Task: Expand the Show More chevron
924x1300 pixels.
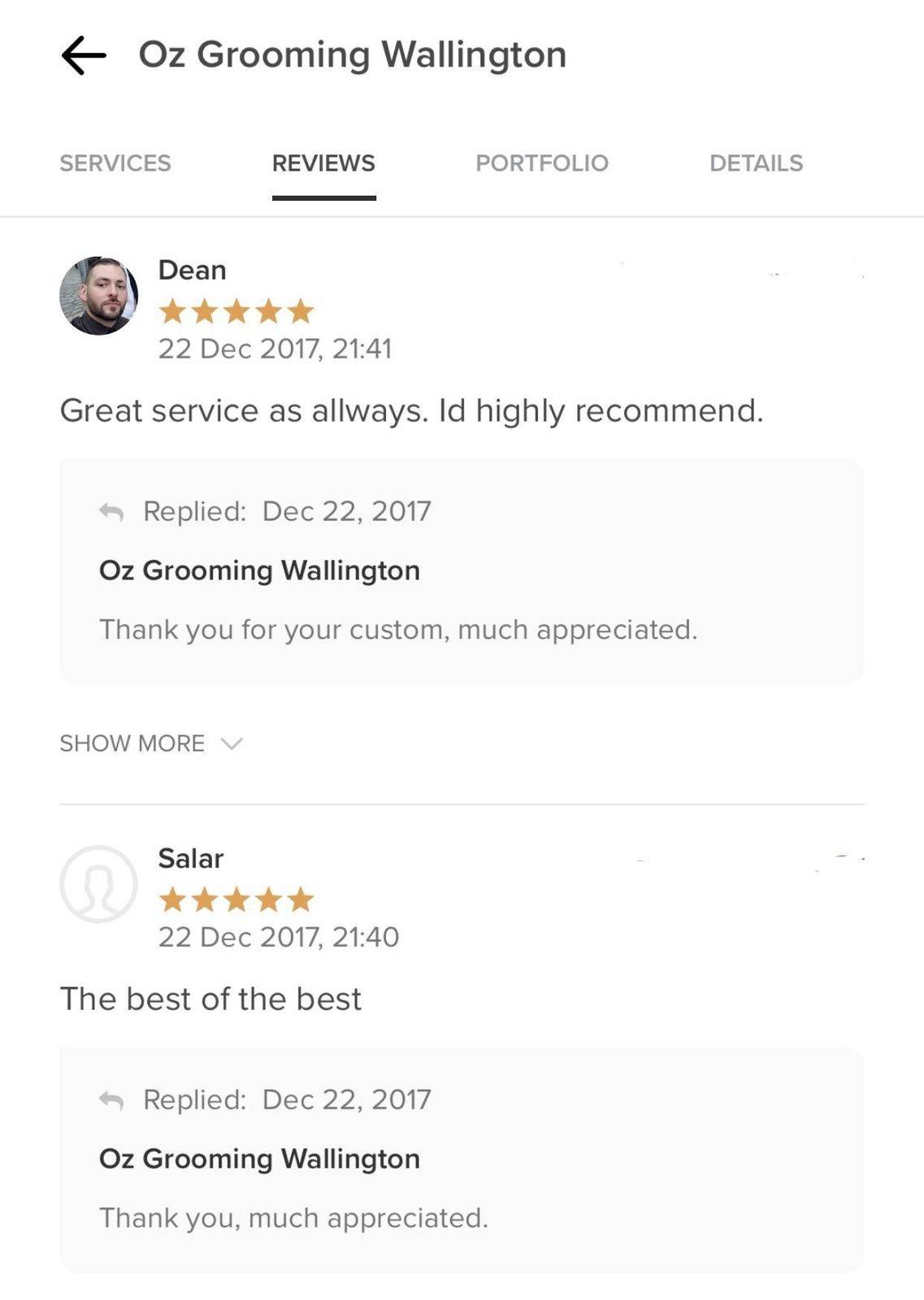Action: 232,743
